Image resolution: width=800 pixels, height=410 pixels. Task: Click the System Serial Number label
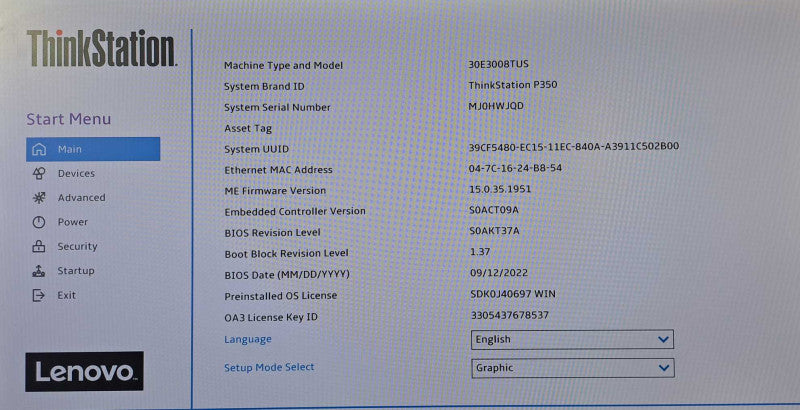coord(277,107)
